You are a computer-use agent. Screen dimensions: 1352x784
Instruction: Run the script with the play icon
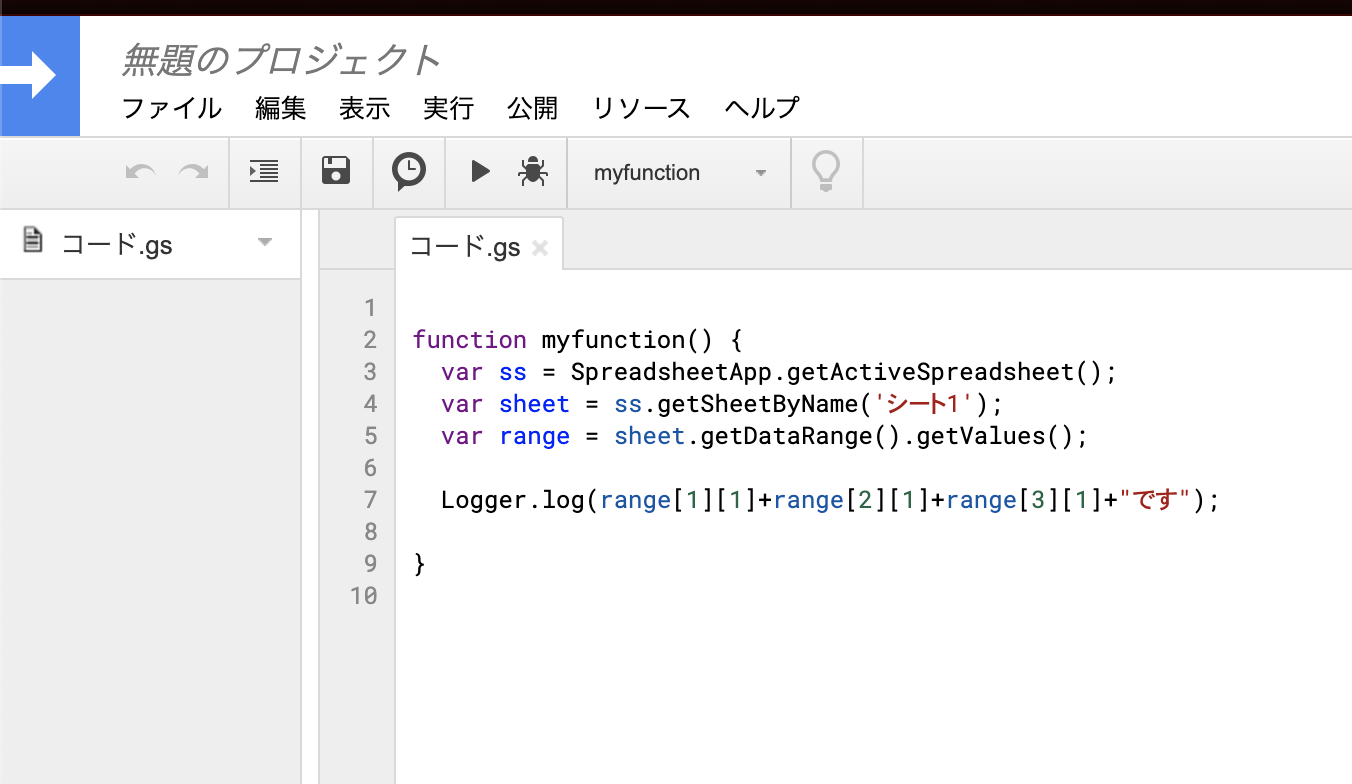tap(480, 171)
